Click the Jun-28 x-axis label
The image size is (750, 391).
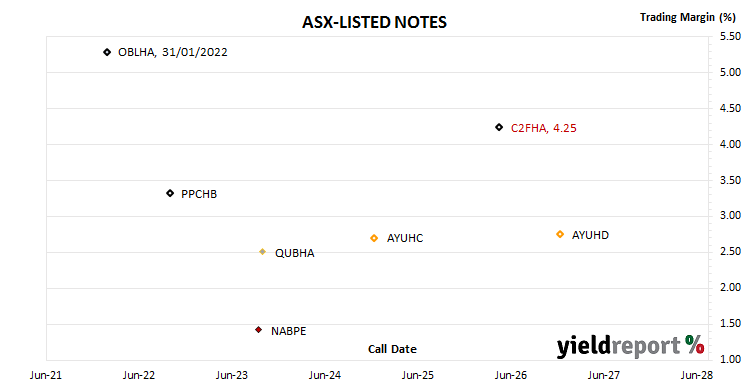697,375
